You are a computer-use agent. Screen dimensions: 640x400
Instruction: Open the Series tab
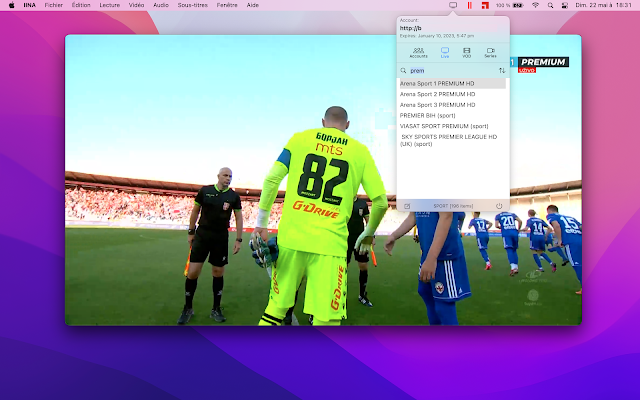[490, 53]
